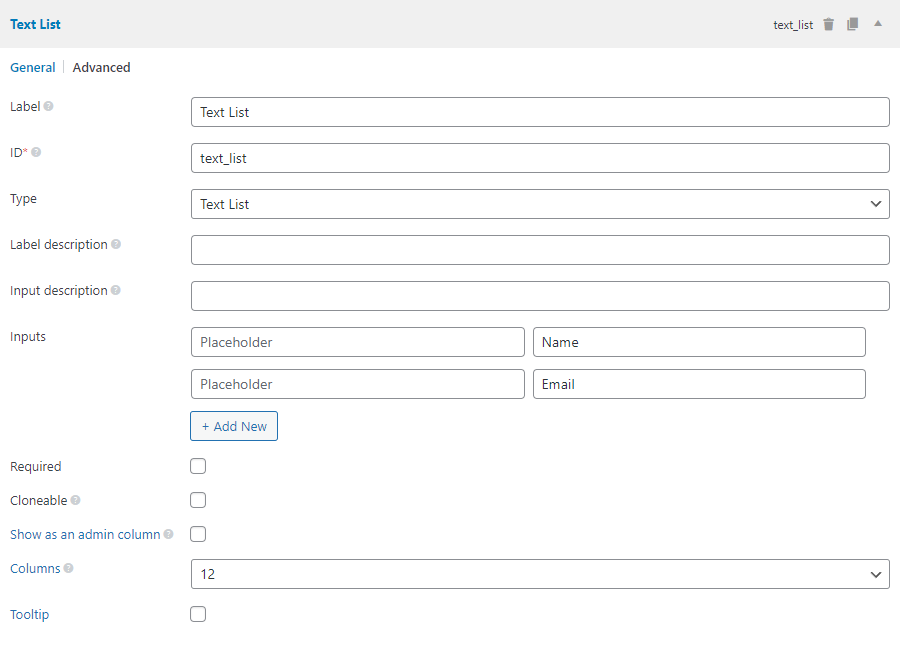The width and height of the screenshot is (900, 649).
Task: Switch to the General tab
Action: (x=33, y=67)
